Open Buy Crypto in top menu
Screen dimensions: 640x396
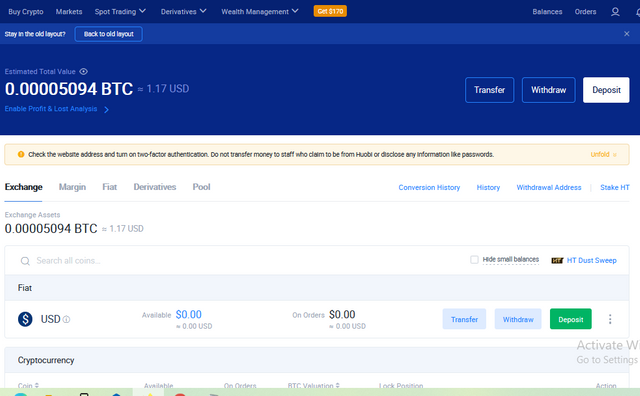coord(26,12)
